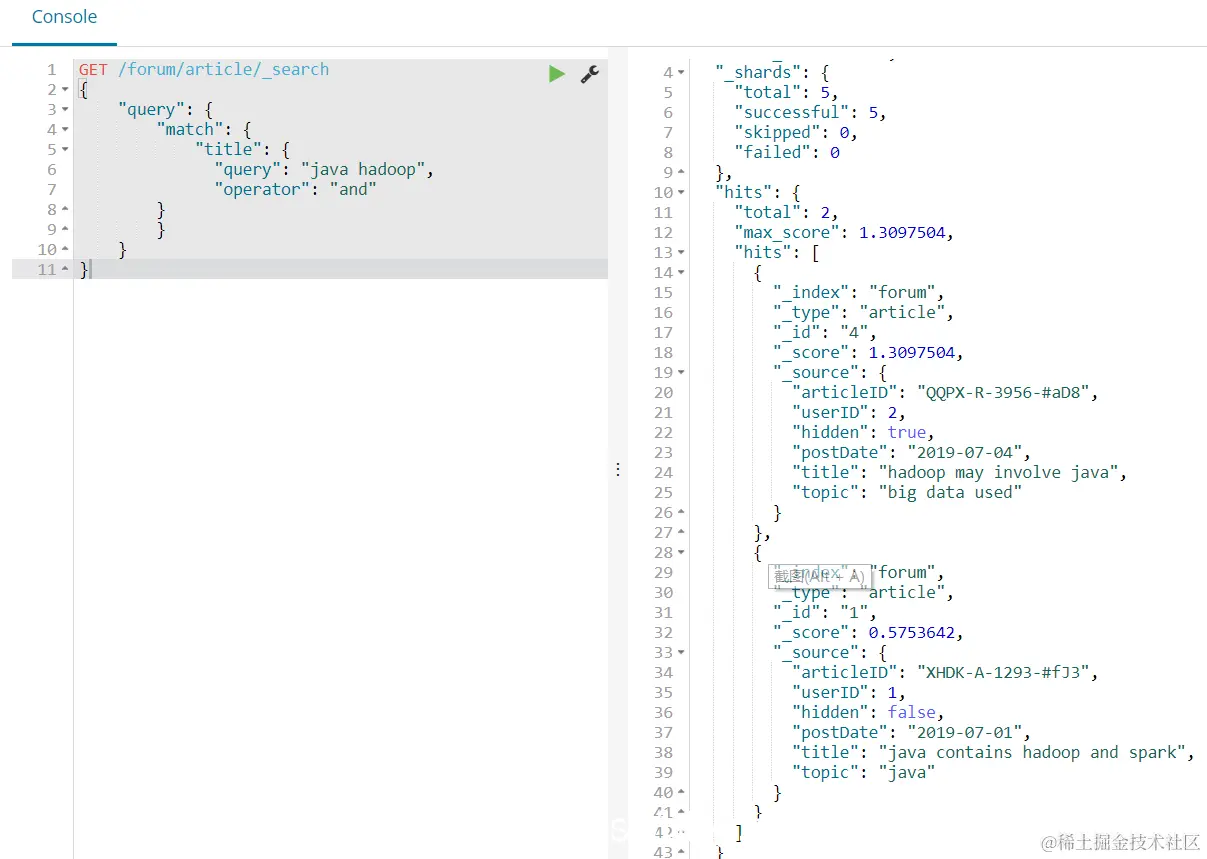Click postDate "2019-07-04"
The height and width of the screenshot is (859, 1207).
click(964, 453)
